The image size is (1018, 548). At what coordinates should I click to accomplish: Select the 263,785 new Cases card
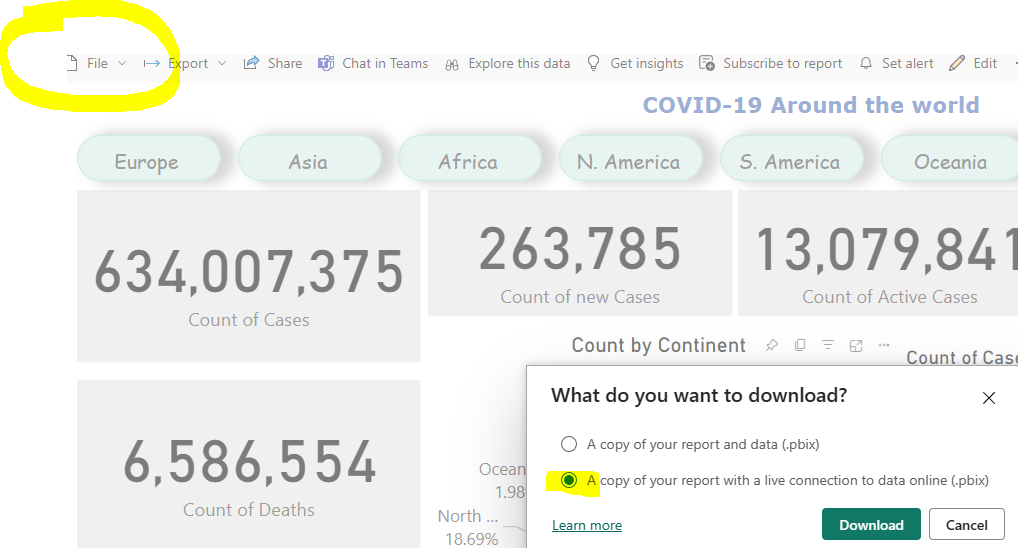coord(580,253)
